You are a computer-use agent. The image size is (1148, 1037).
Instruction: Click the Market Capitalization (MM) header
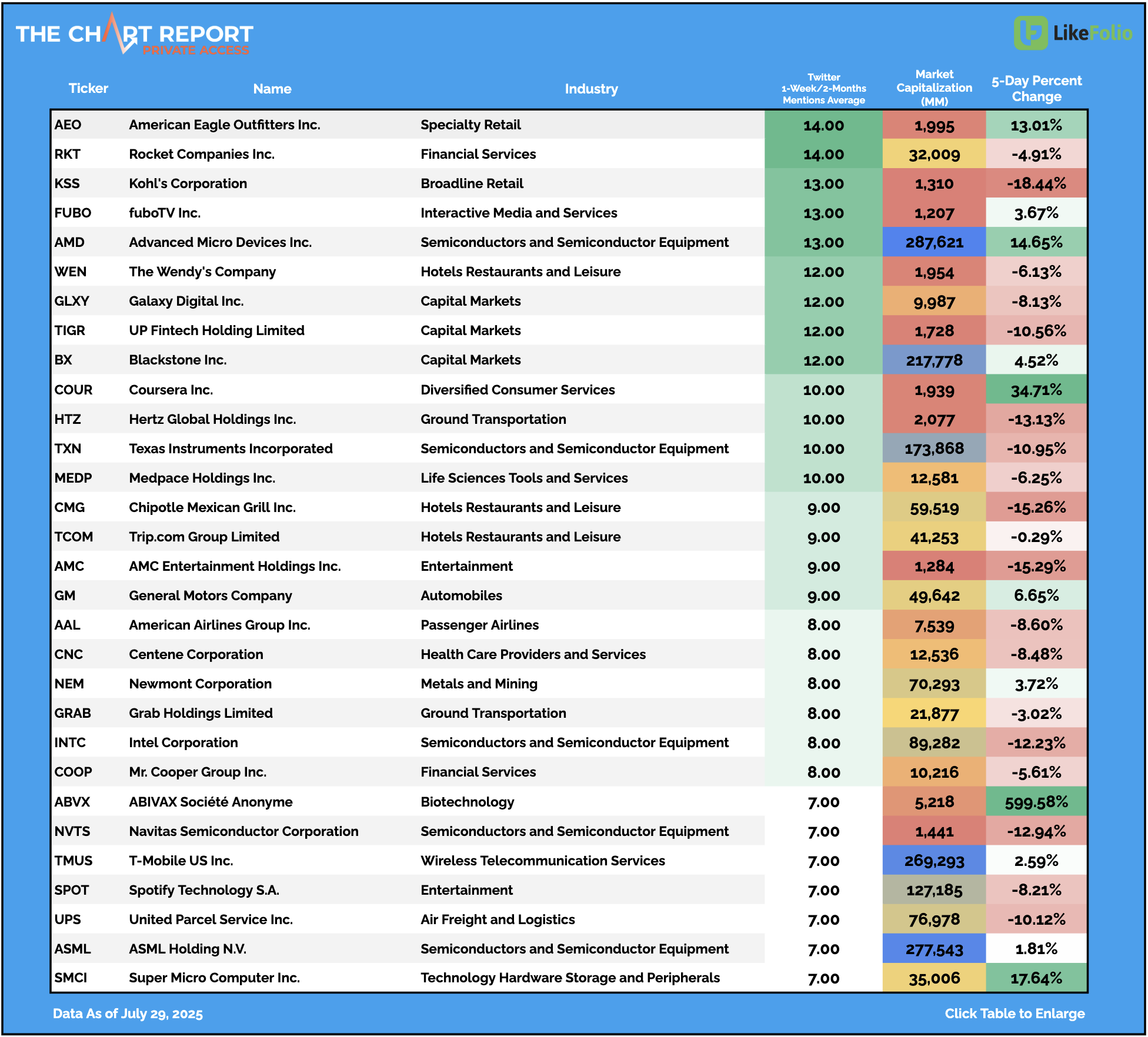coord(934,88)
